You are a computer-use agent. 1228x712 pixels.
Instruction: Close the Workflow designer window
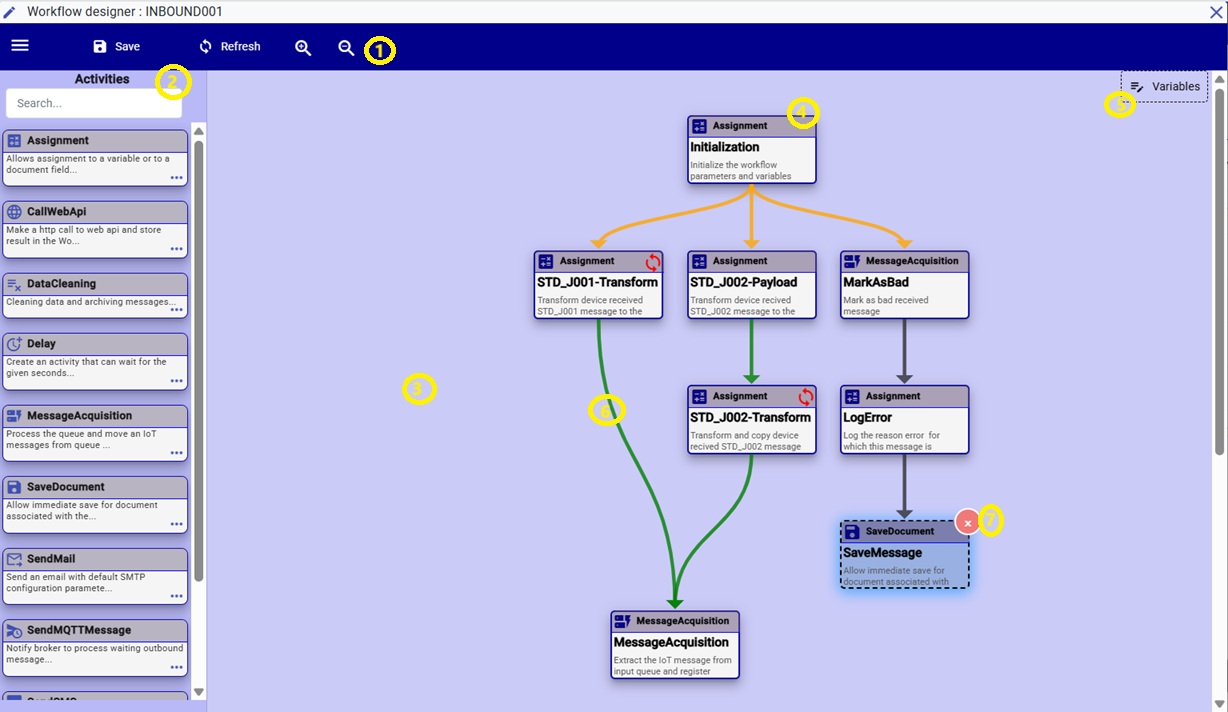click(x=1216, y=12)
